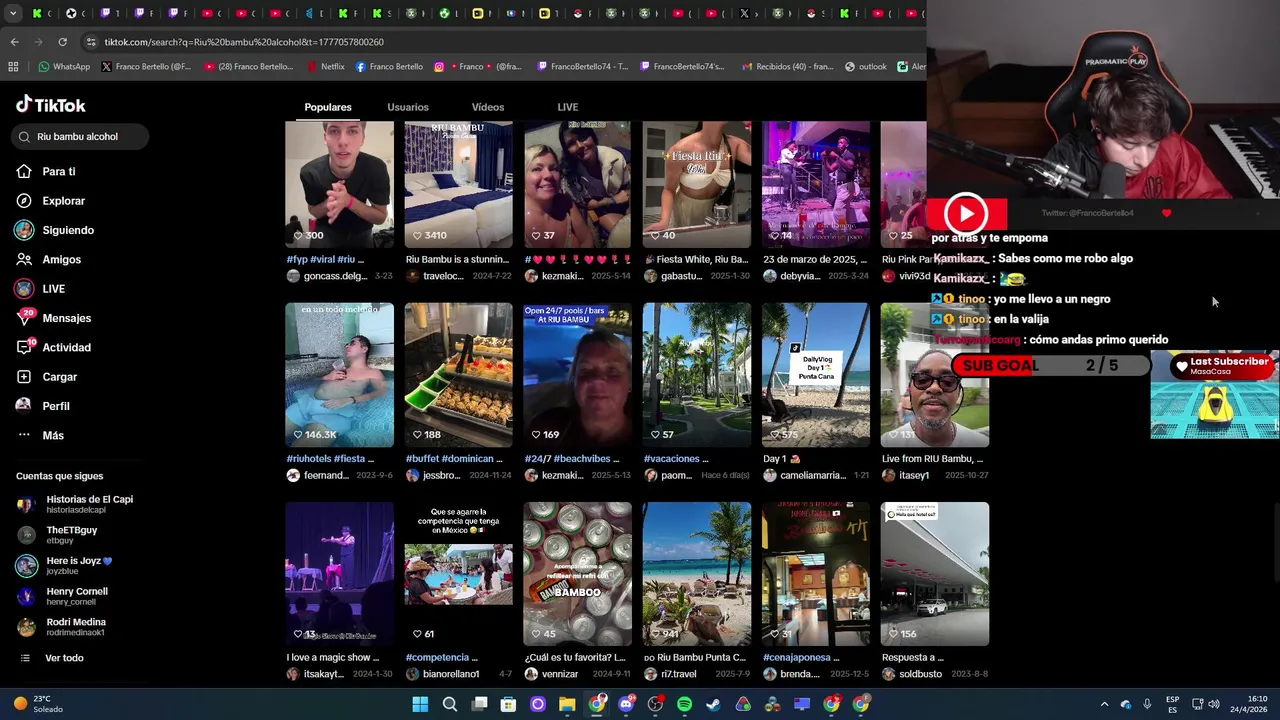Show hidden system tray icons
The height and width of the screenshot is (720, 1280).
click(1104, 704)
